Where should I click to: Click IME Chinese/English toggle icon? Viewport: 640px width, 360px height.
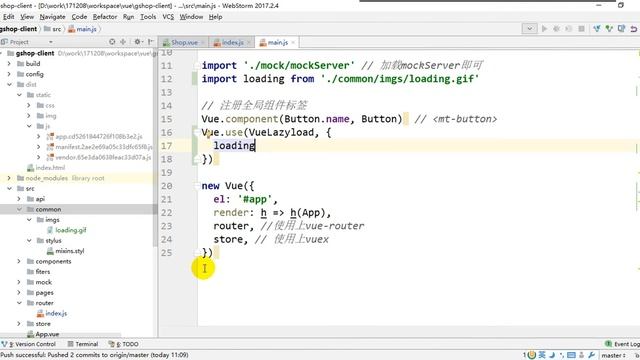click(x=542, y=355)
